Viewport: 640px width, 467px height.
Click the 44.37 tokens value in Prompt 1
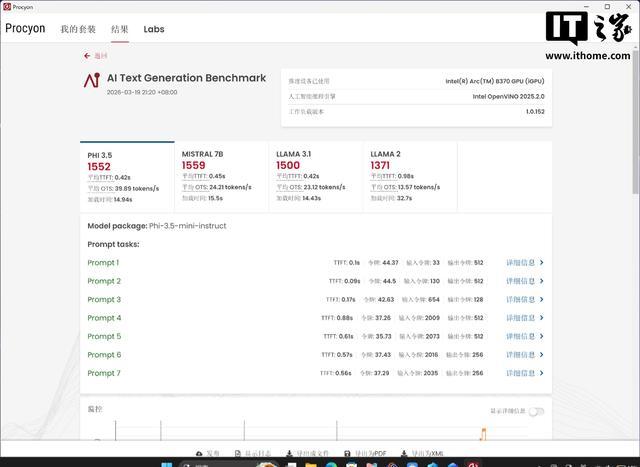[x=390, y=262]
